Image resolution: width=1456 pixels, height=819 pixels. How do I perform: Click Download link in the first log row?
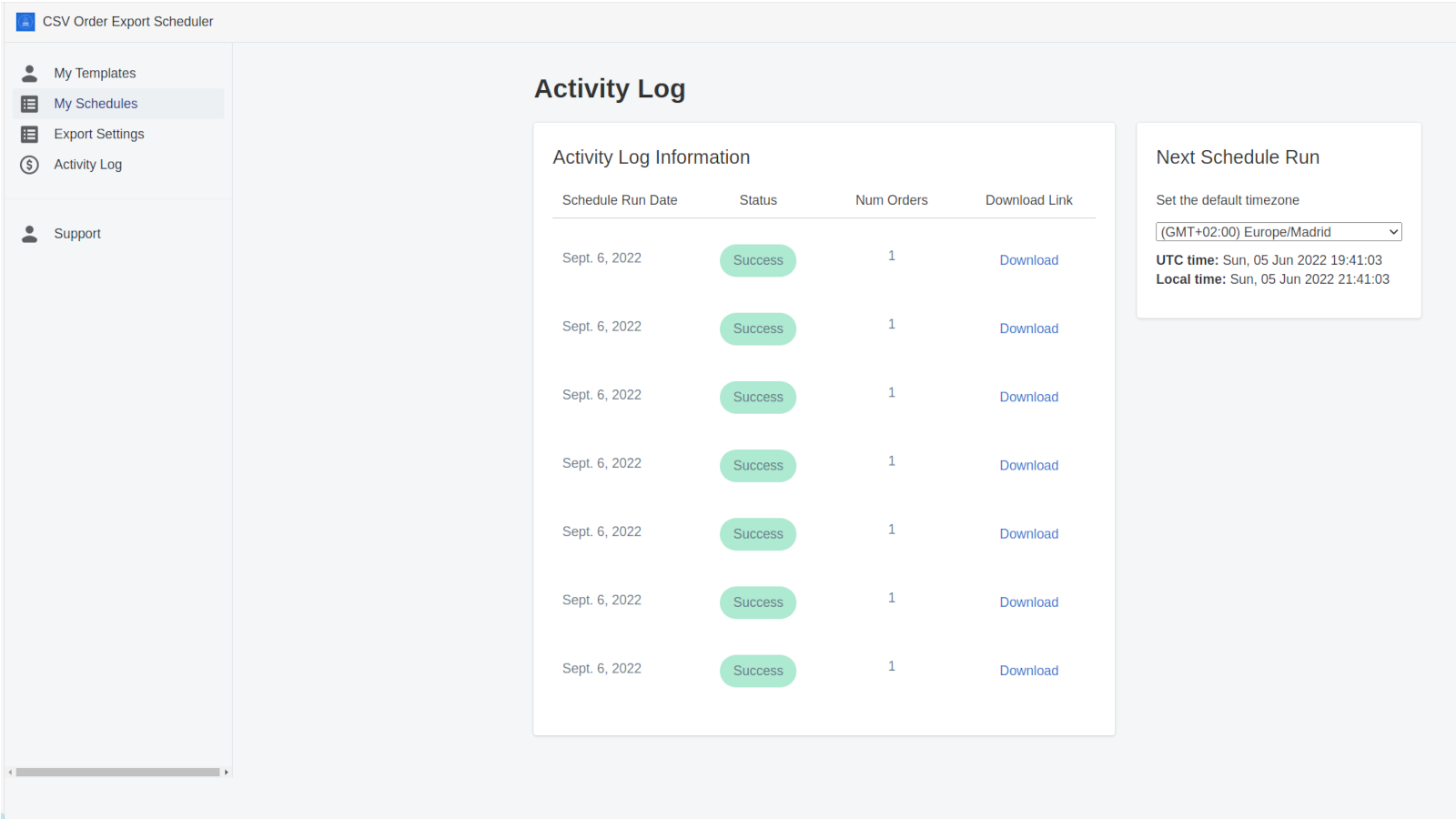[1028, 260]
